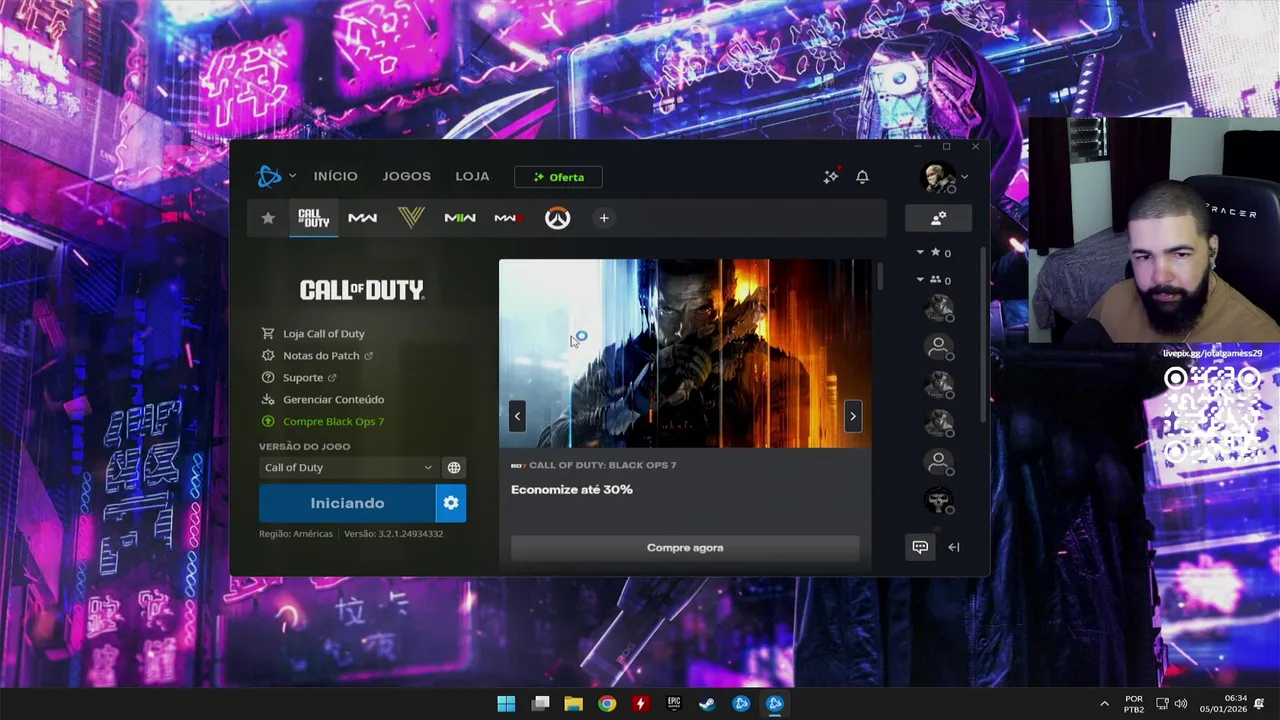This screenshot has height=720, width=1280.
Task: Click the news panel scrollbar
Action: point(880,277)
